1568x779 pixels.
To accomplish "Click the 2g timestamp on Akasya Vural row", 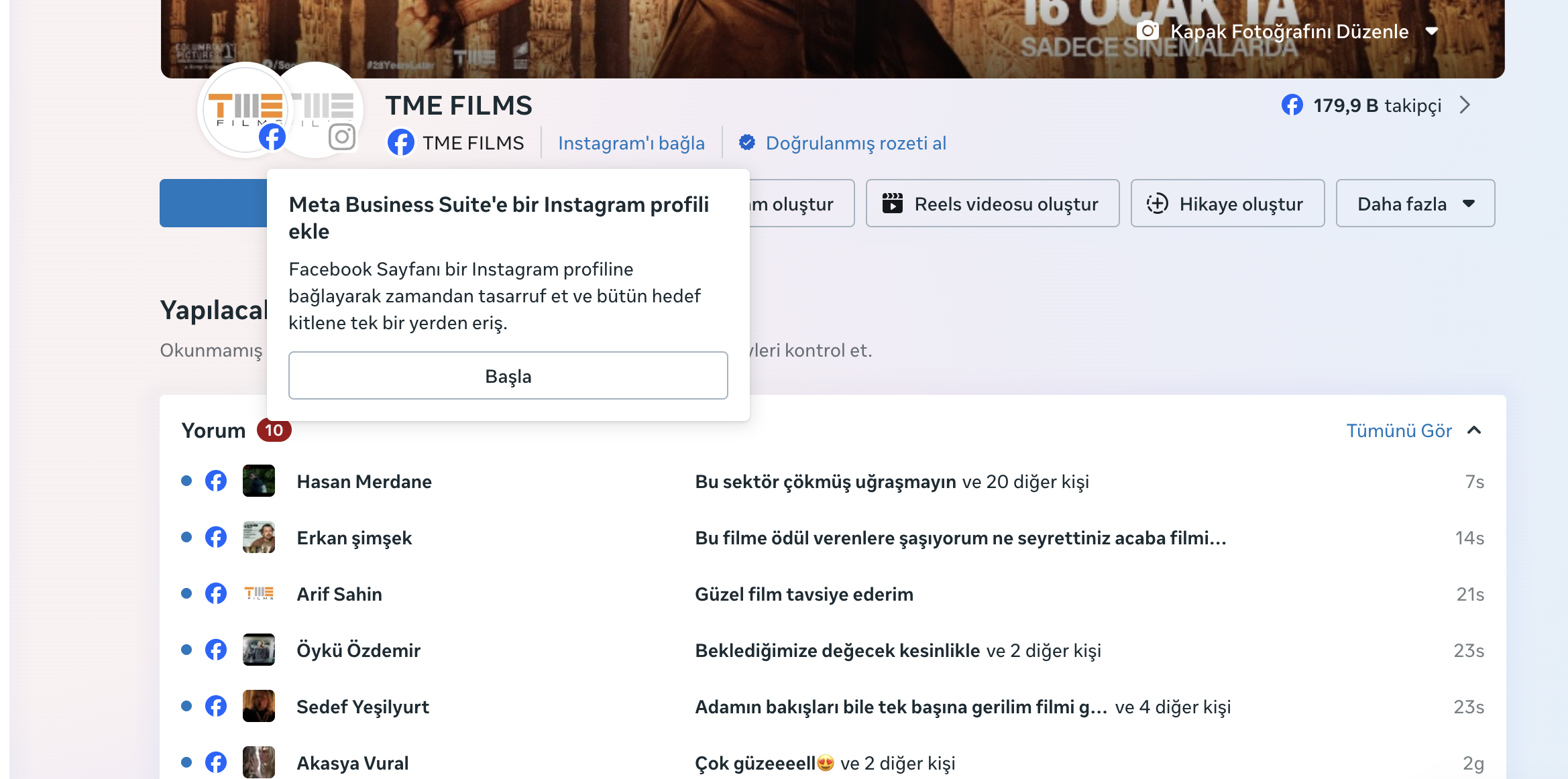I will (1473, 763).
